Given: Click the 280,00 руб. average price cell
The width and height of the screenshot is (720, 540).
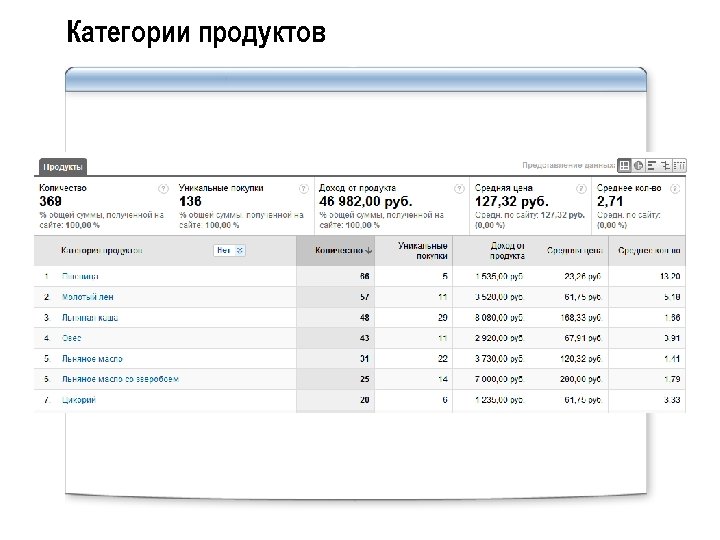Looking at the screenshot, I should pos(581,379).
